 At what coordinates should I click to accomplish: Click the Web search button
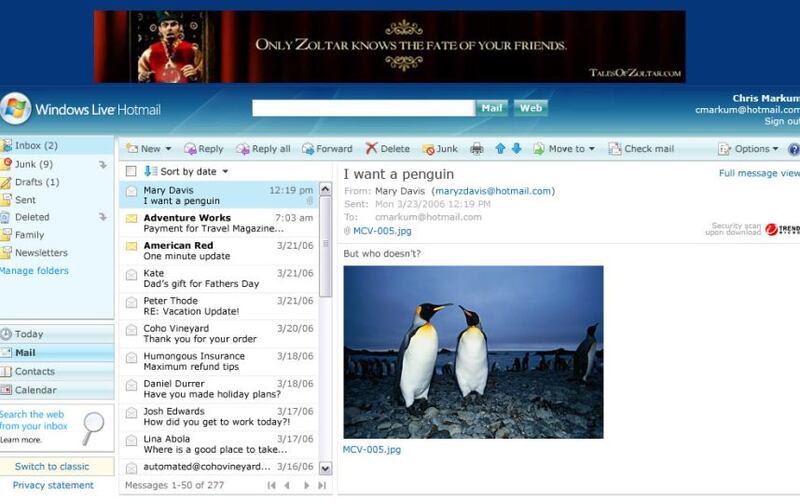pyautogui.click(x=531, y=108)
